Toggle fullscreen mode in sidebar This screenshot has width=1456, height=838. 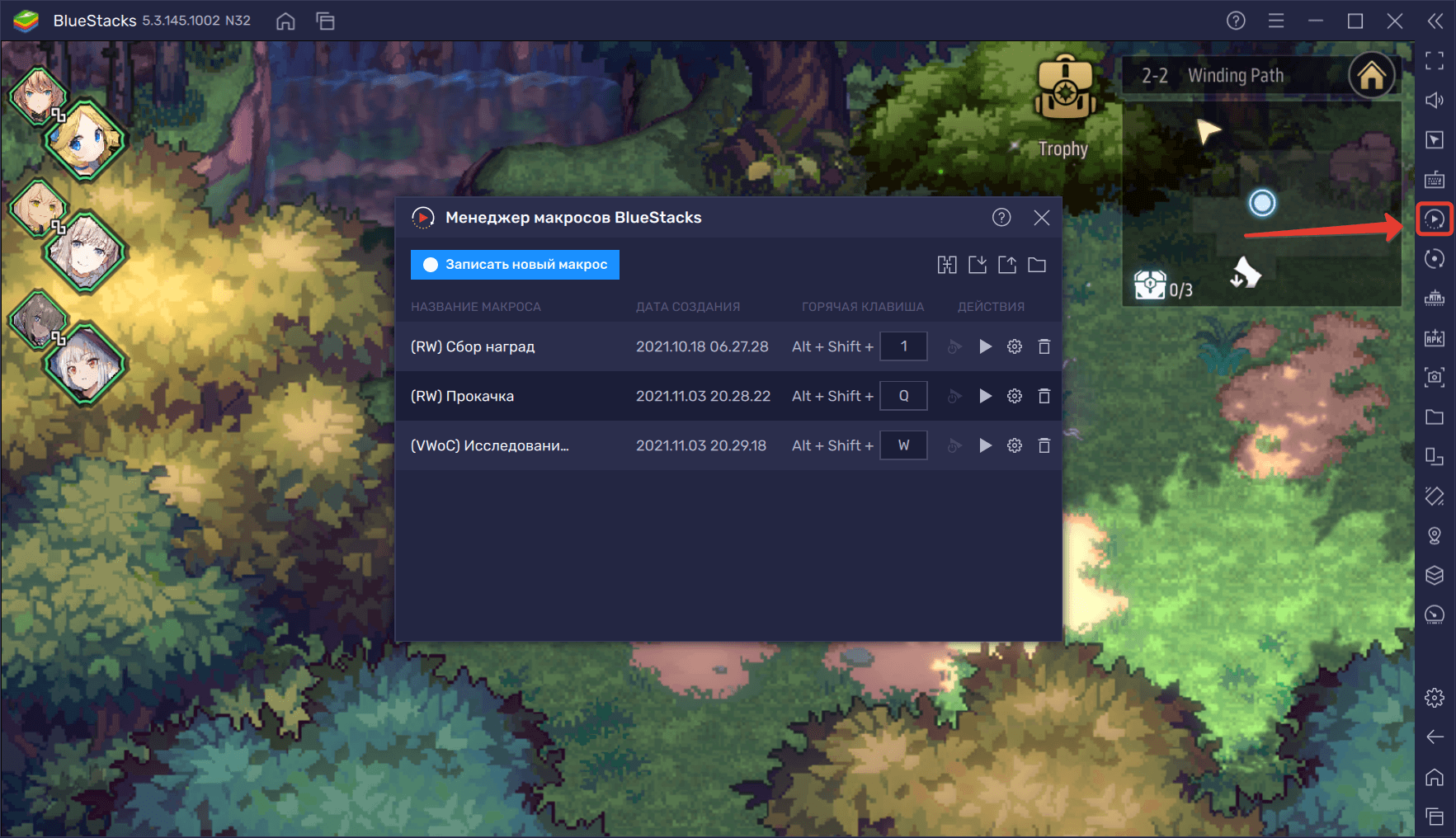1435,60
